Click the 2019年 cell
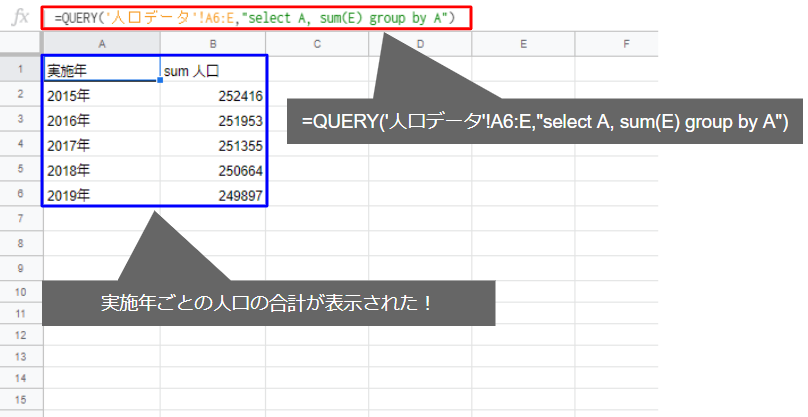 click(102, 194)
